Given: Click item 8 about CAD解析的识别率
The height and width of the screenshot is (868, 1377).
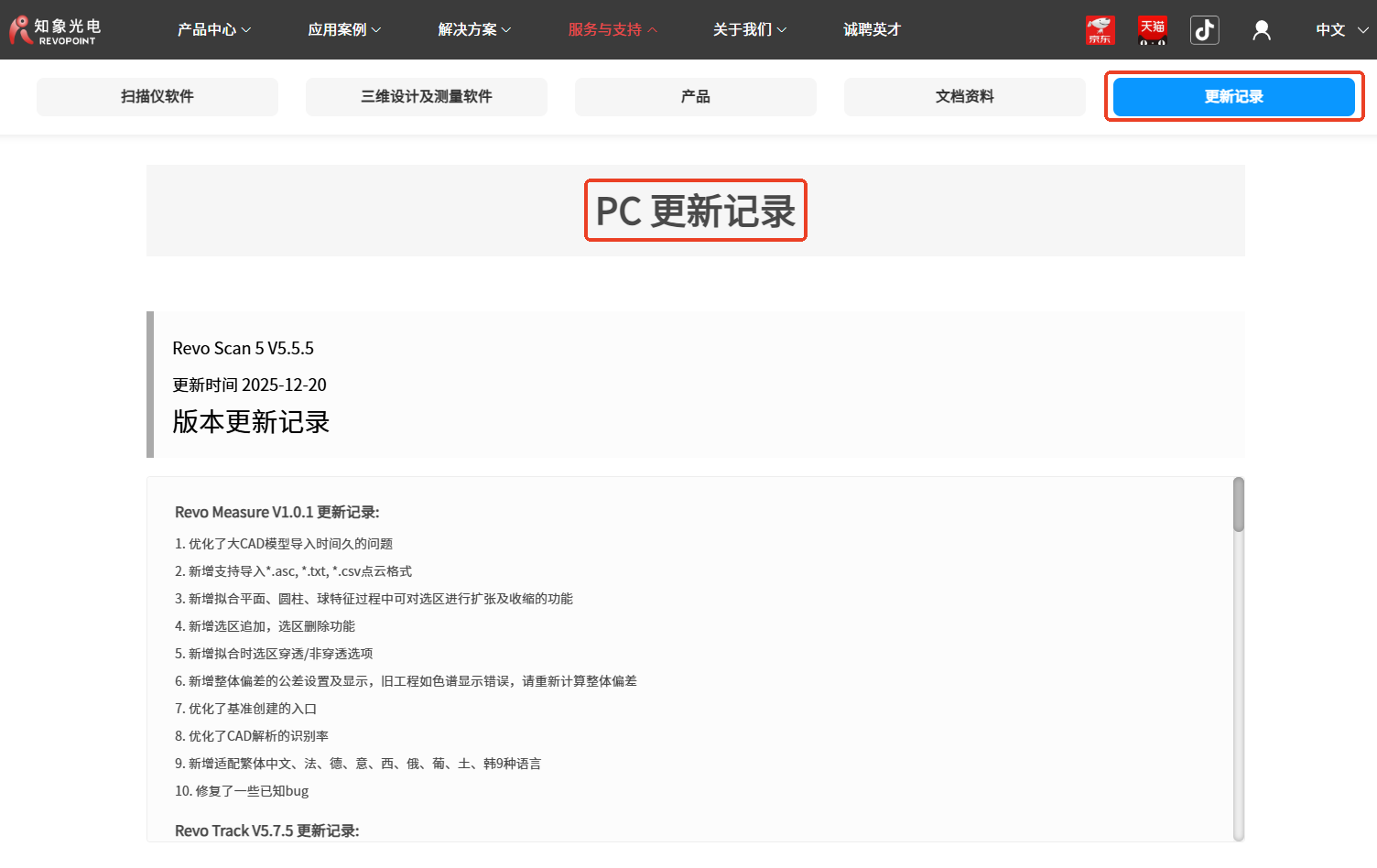Looking at the screenshot, I should [252, 736].
